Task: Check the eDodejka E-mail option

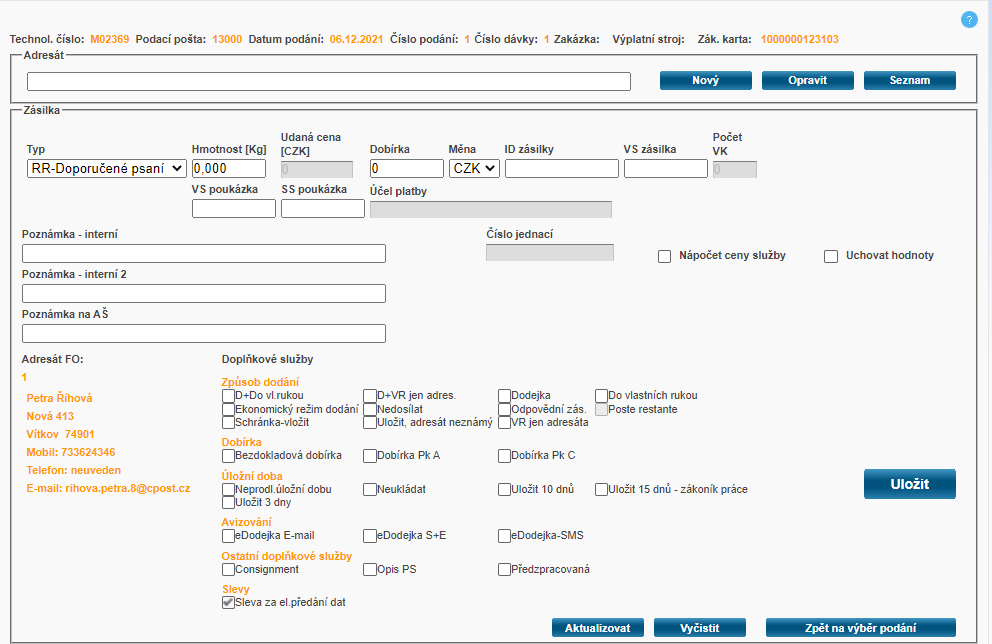Action: click(228, 536)
